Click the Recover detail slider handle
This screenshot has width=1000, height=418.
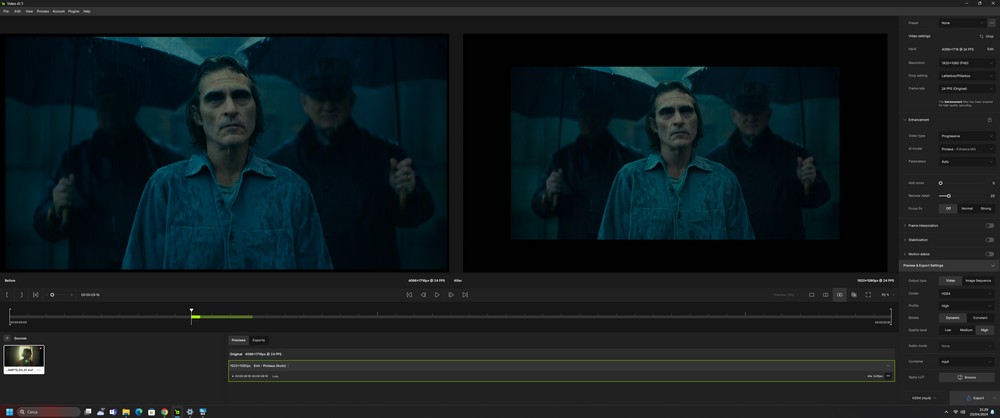click(948, 196)
